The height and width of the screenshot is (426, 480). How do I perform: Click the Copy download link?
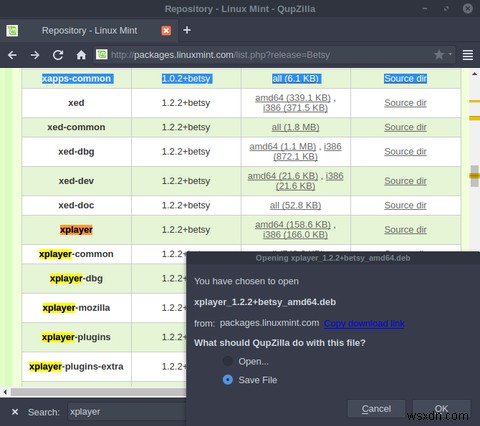coord(364,323)
